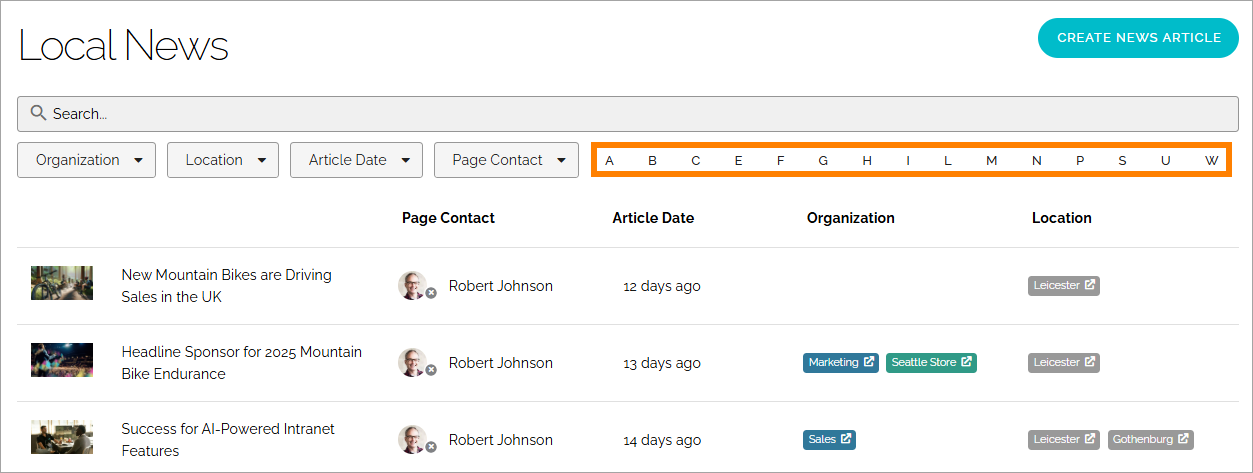Screen dimensions: 1253x473
Task: Click the Create News Article button
Action: [1139, 38]
